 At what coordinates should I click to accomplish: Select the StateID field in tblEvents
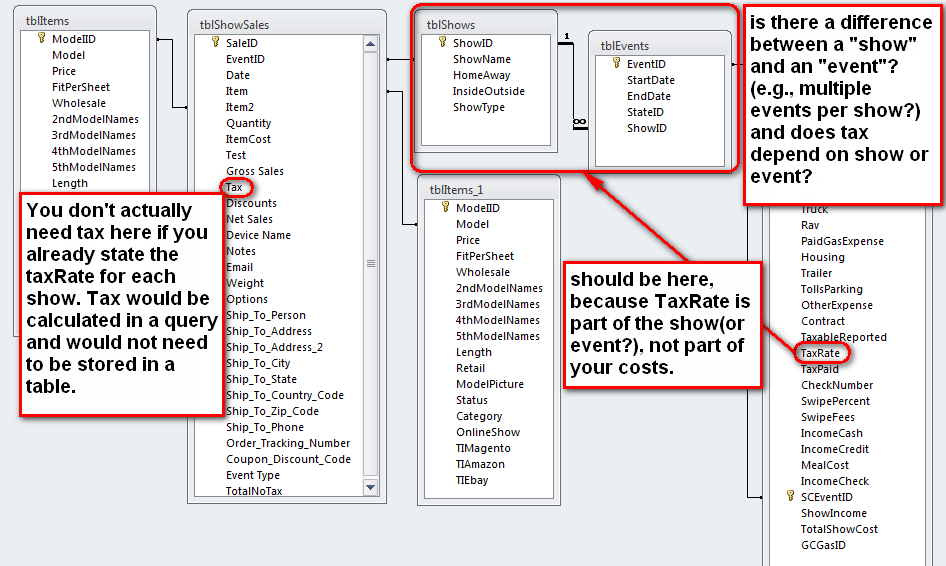coord(645,112)
